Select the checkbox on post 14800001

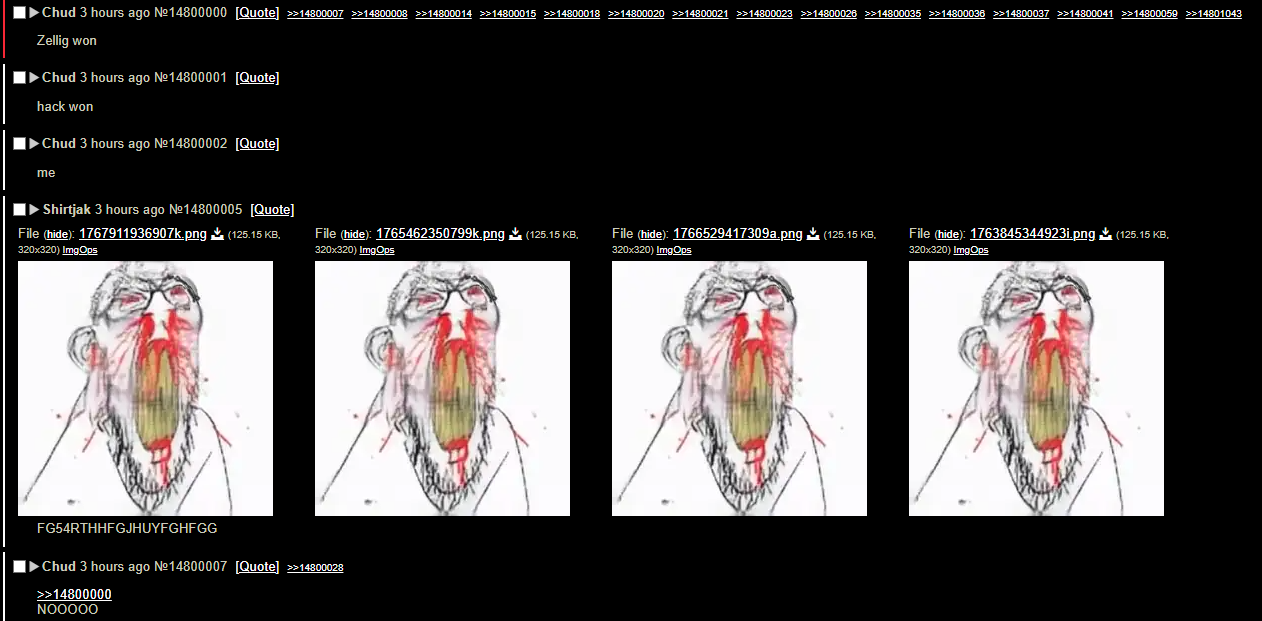[19, 78]
